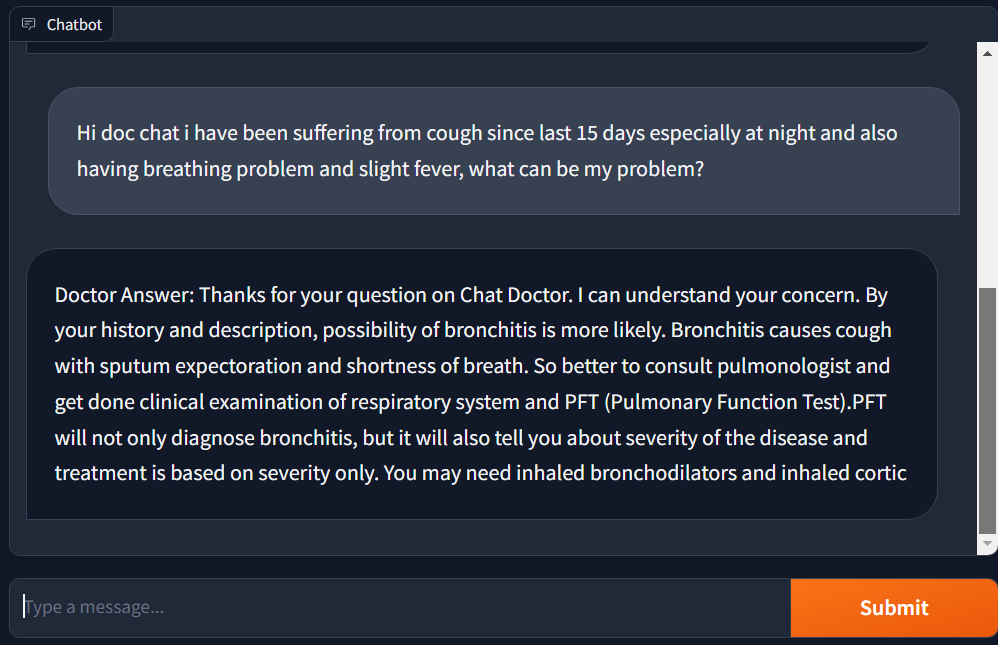Click the orange Submit button

click(894, 607)
